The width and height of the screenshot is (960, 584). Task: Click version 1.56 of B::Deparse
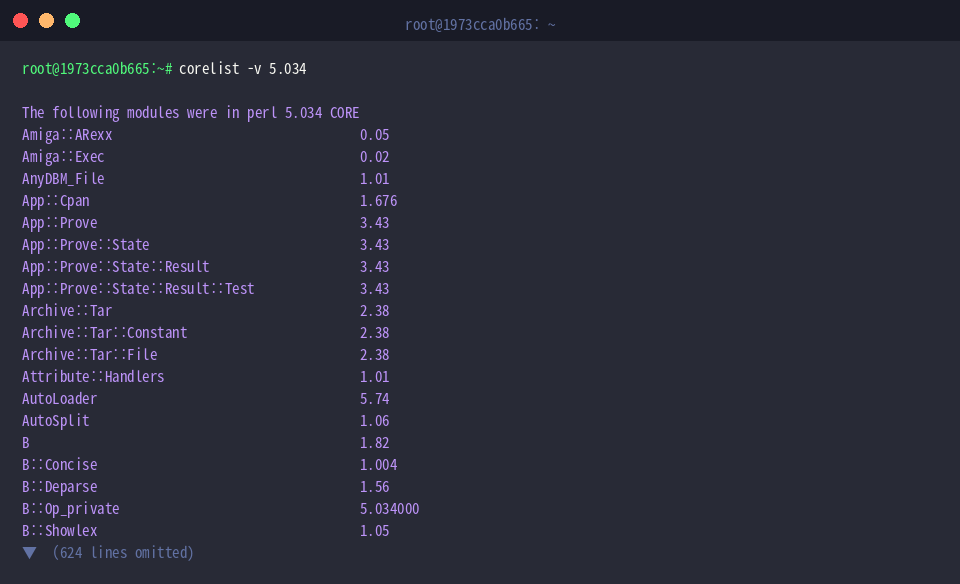pos(375,487)
